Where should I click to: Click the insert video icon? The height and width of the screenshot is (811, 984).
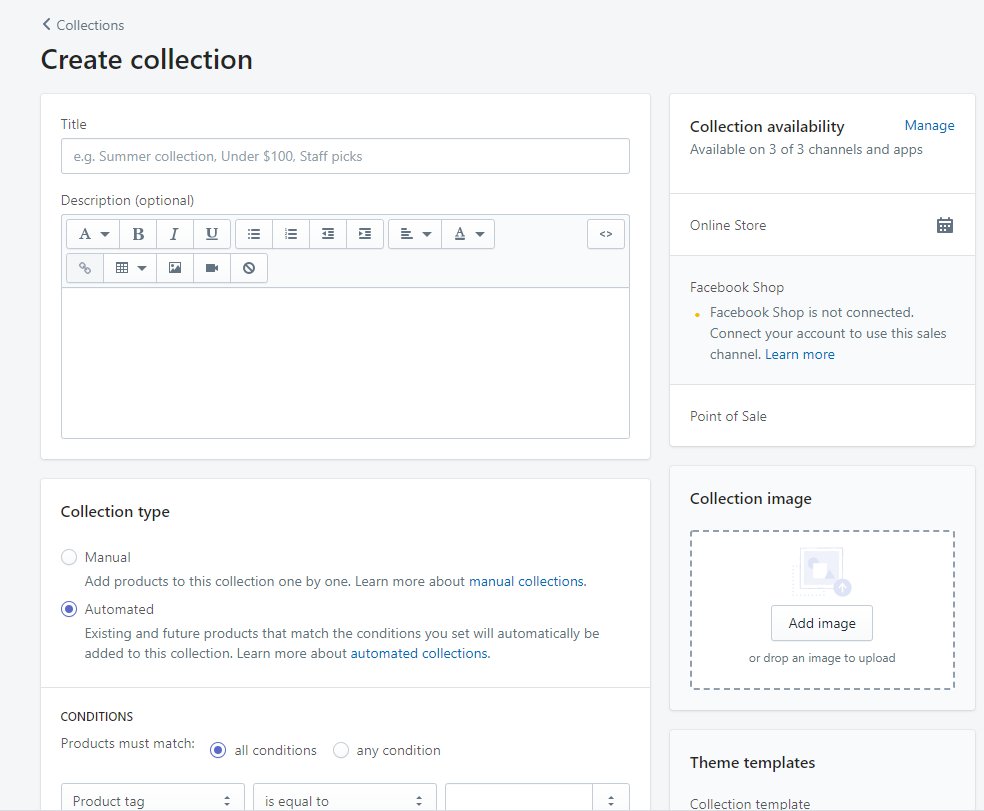point(212,268)
